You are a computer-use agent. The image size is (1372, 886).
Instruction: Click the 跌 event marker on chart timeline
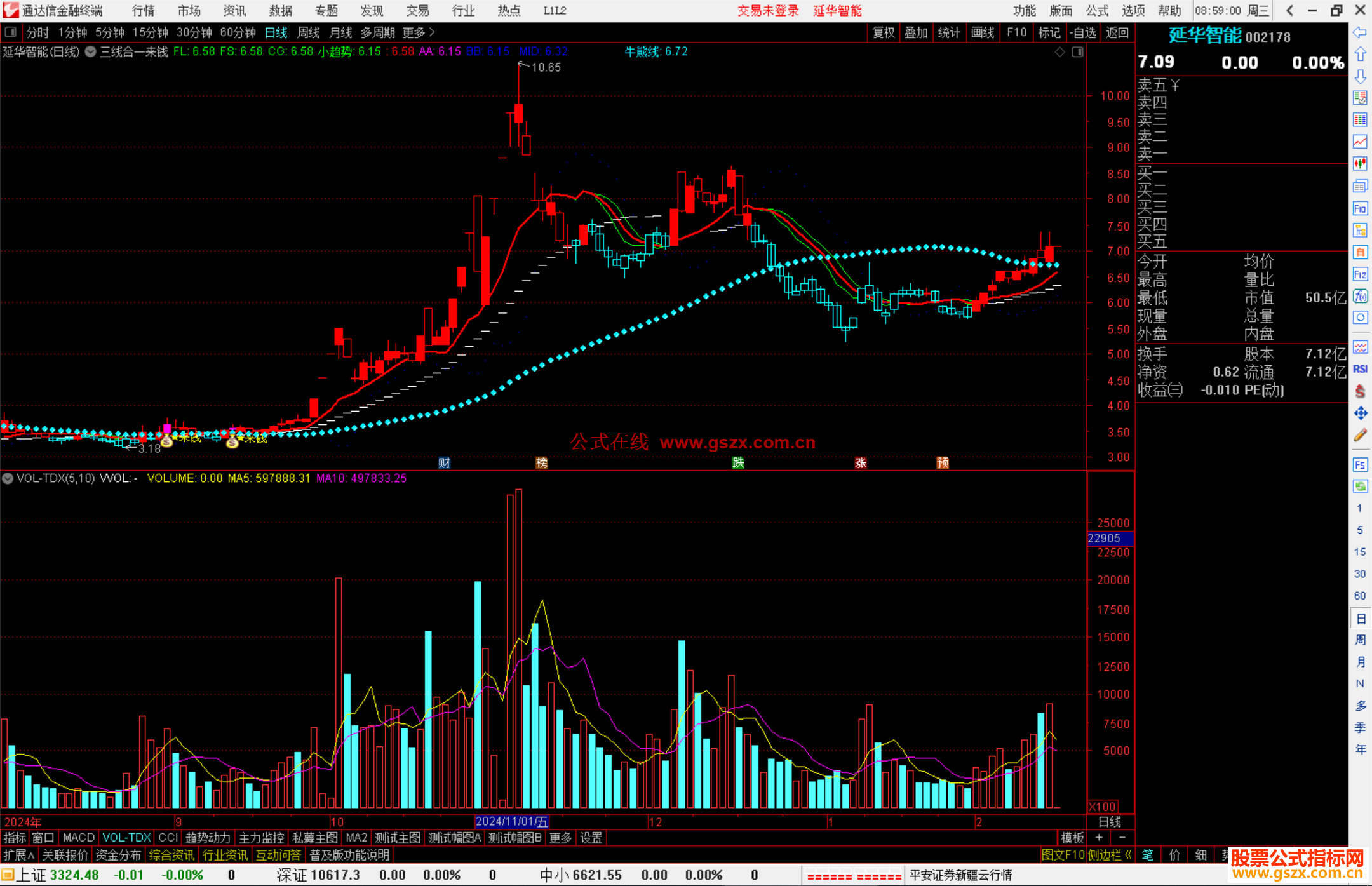[738, 463]
